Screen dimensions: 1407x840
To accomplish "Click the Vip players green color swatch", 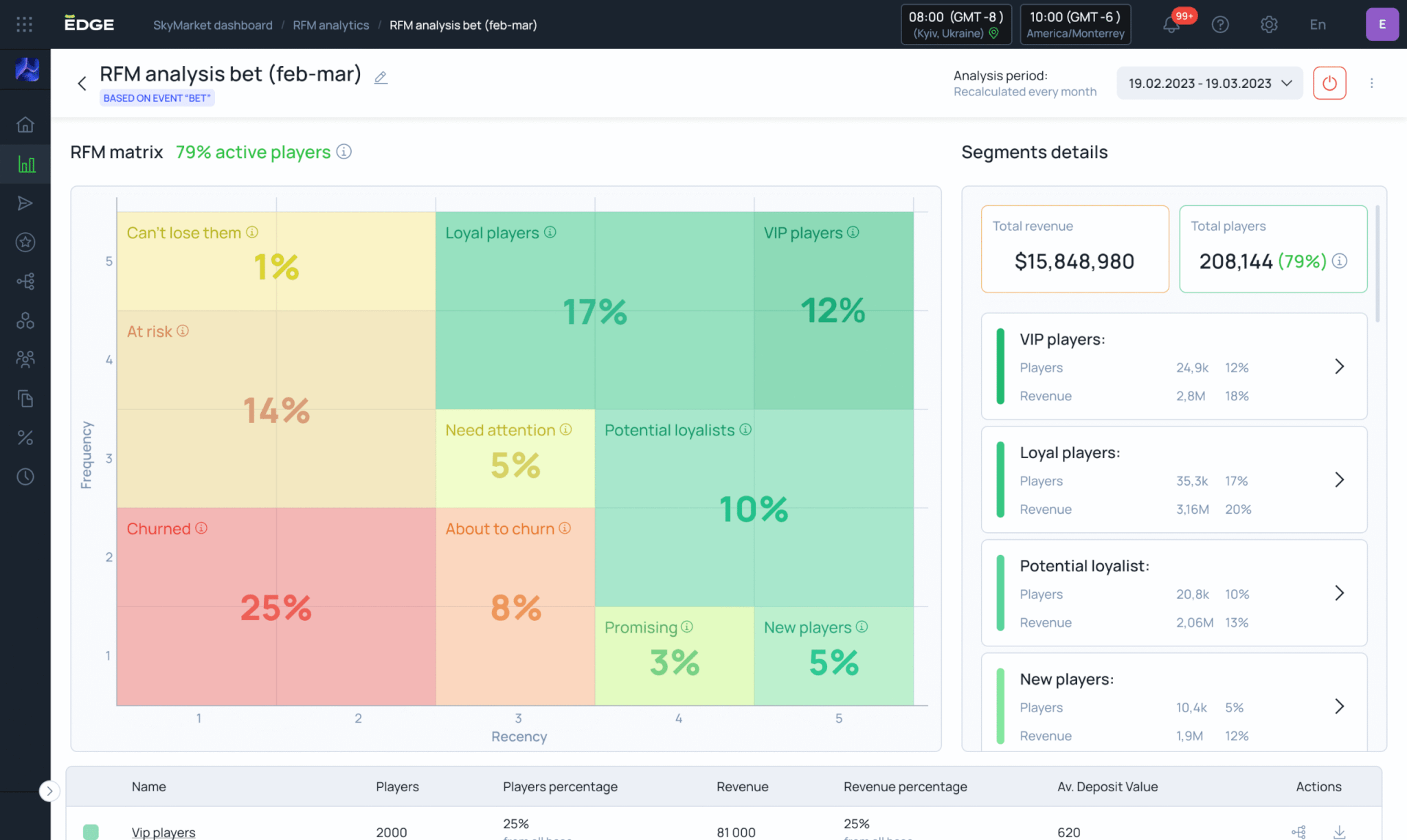I will [x=91, y=832].
